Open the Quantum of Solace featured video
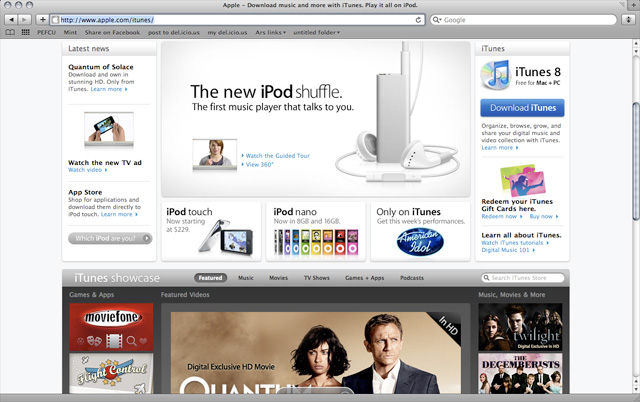Viewport: 640px width, 402px height. pyautogui.click(x=316, y=353)
